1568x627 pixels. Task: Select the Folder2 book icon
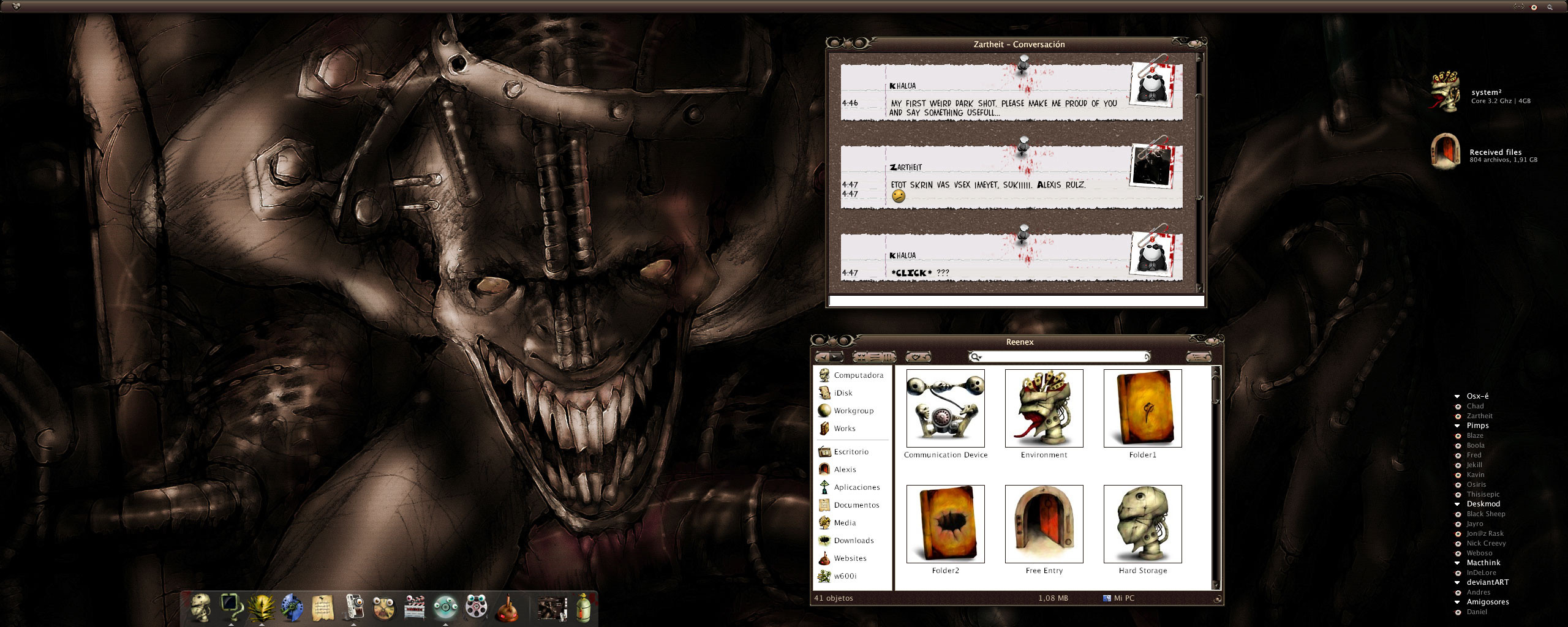[x=946, y=524]
